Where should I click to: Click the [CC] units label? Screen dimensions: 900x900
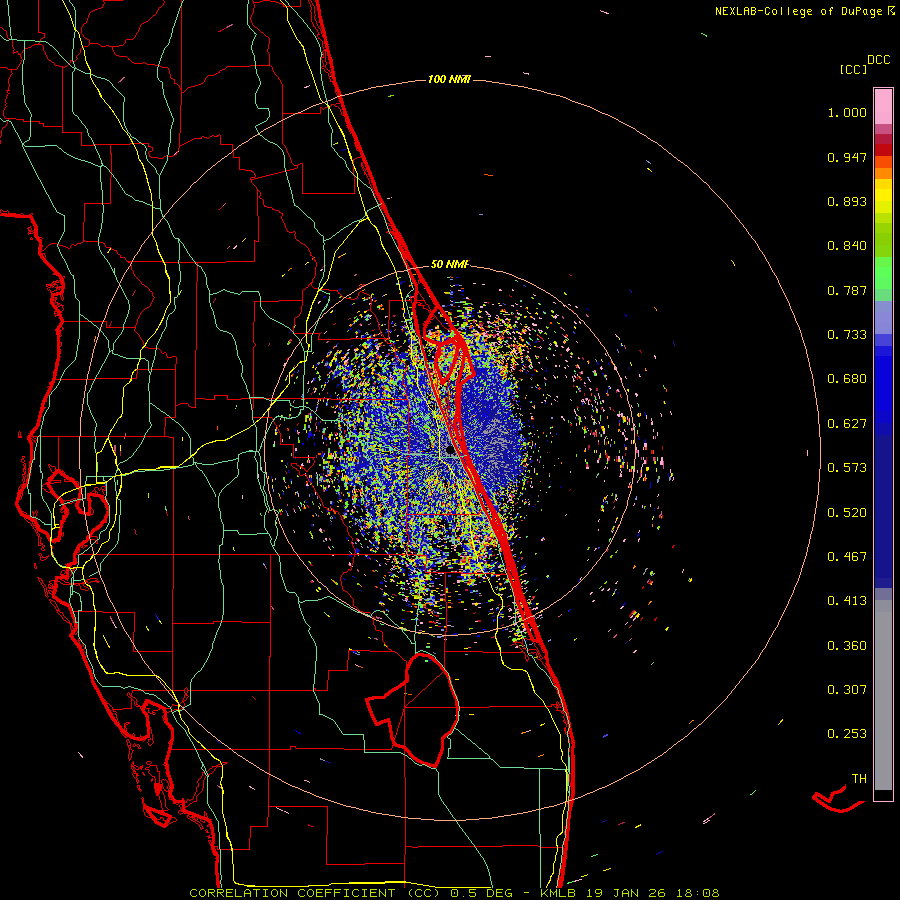coord(853,69)
